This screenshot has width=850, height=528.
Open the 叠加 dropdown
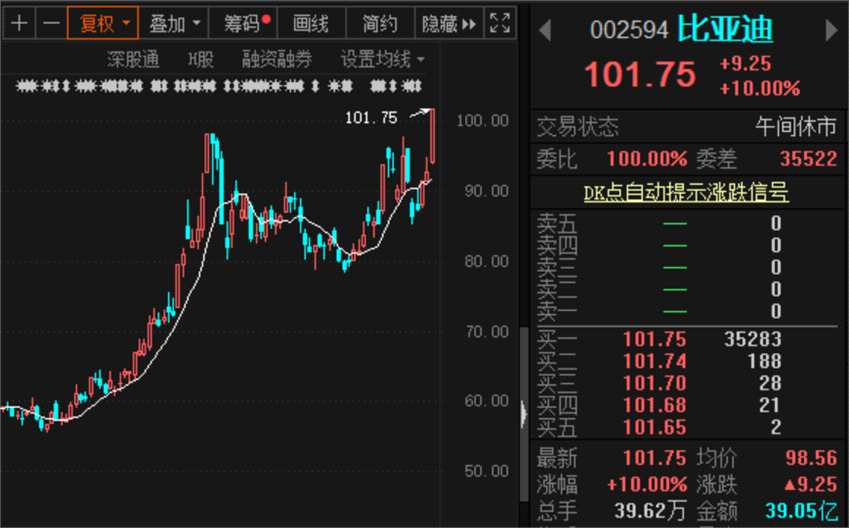coord(174,23)
